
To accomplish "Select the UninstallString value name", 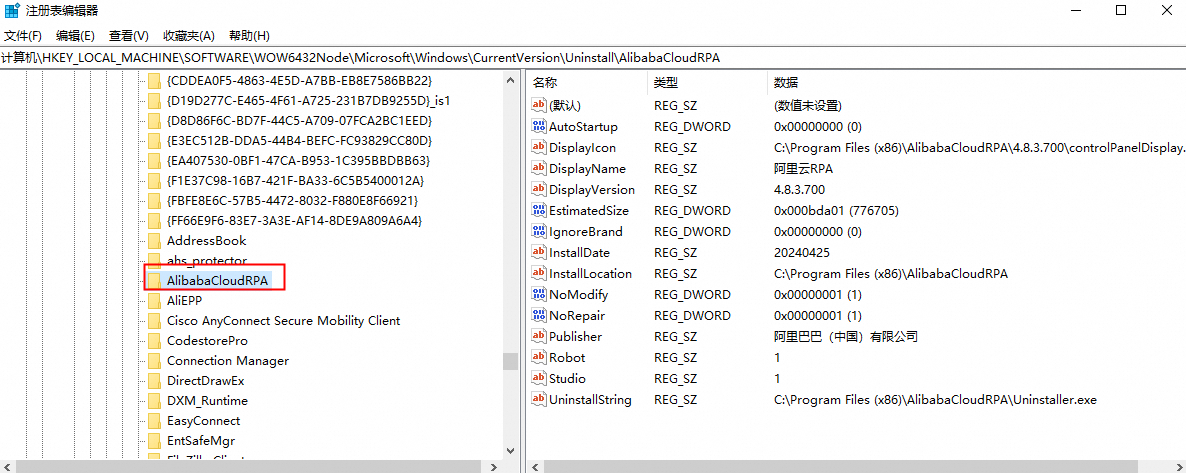I will (x=590, y=400).
